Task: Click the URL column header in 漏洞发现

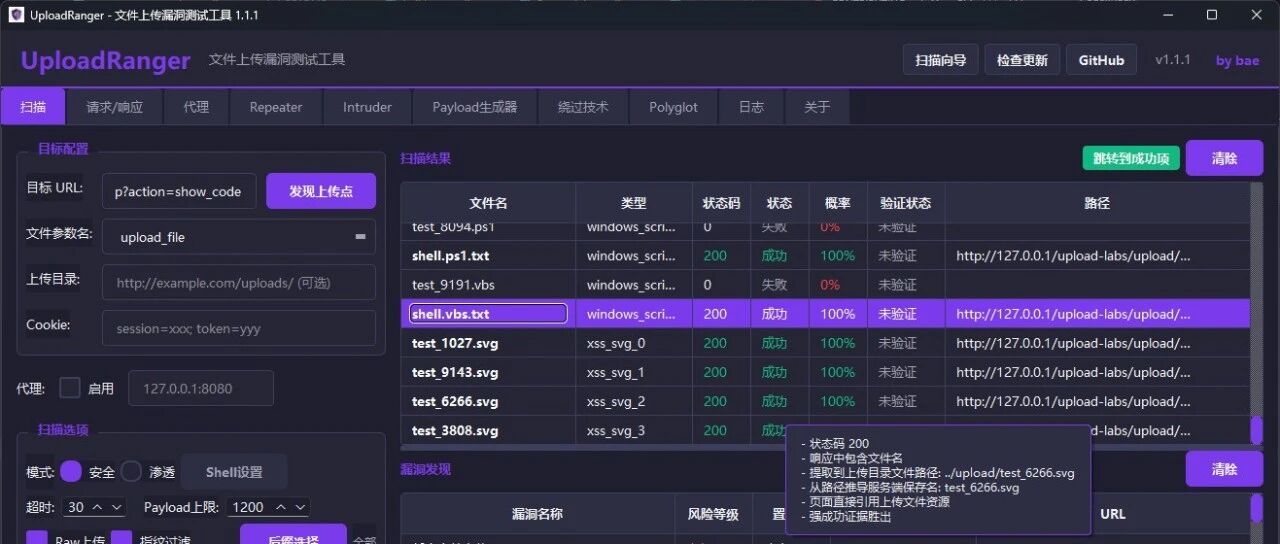Action: 1113,514
